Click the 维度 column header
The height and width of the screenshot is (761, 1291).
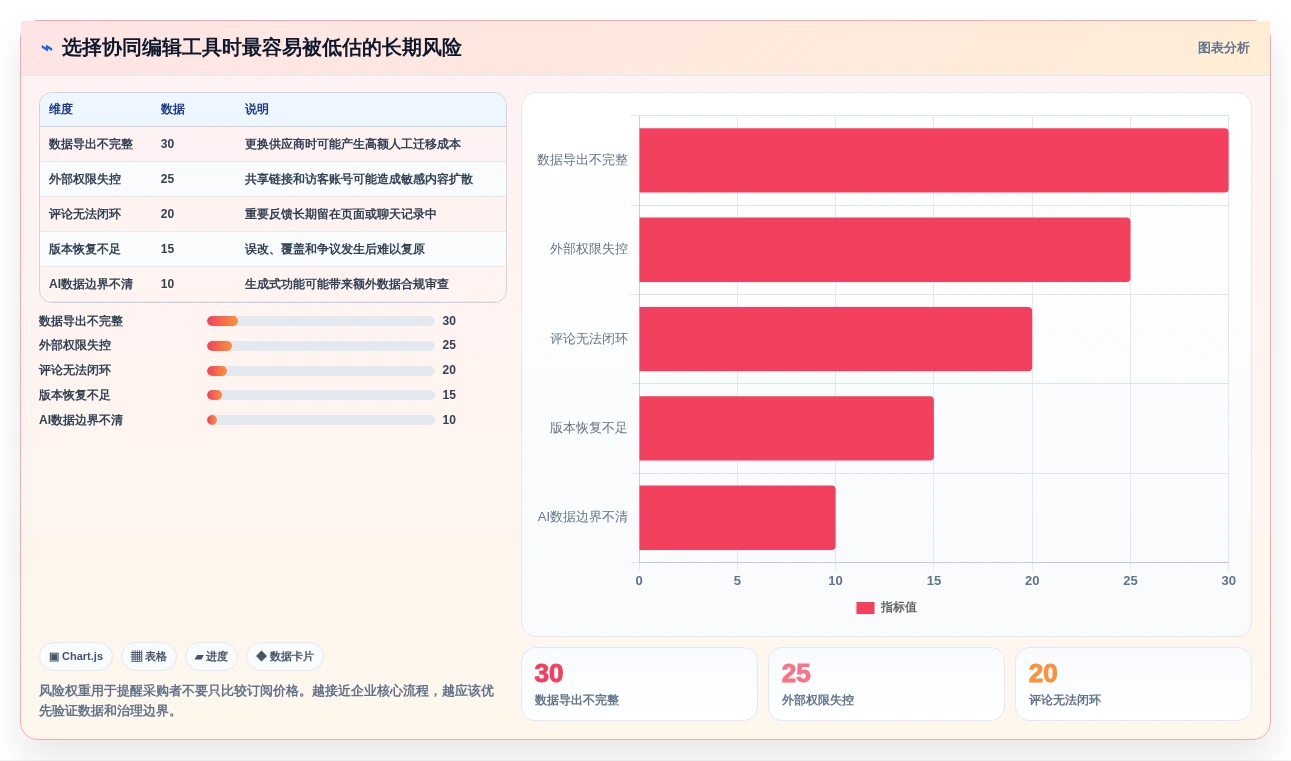click(61, 109)
